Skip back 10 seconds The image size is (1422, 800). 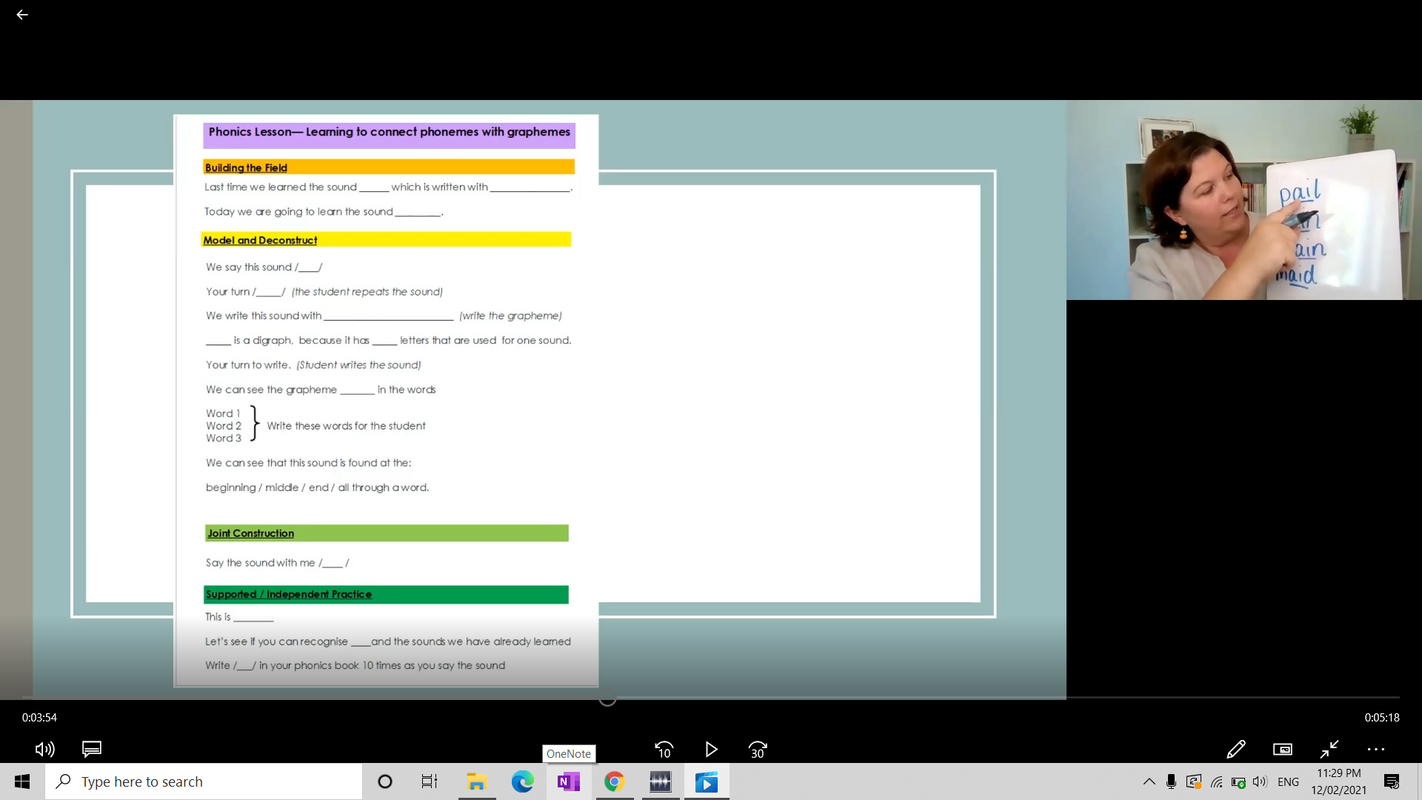[x=663, y=749]
